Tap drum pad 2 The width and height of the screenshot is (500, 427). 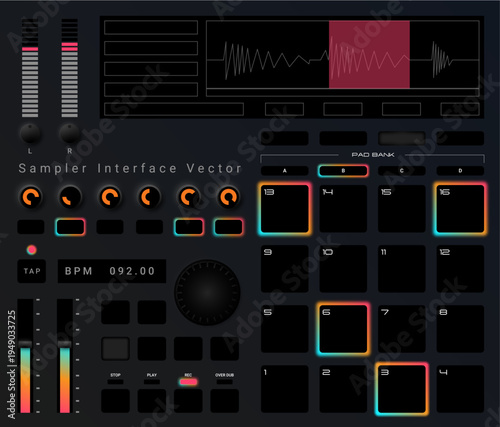pos(343,389)
